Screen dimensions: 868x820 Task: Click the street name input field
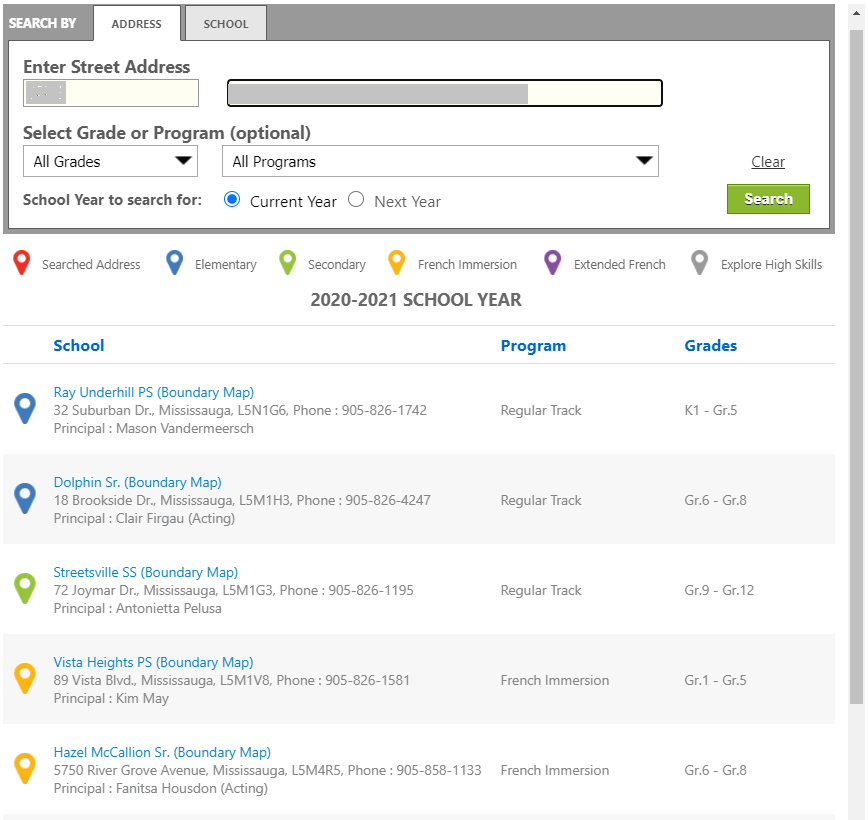tap(444, 93)
